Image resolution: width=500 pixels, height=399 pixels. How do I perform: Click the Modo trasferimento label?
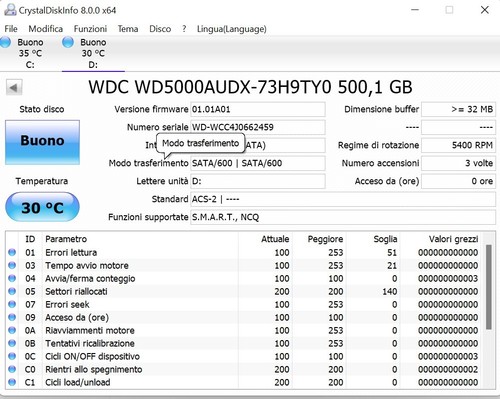tap(148, 163)
